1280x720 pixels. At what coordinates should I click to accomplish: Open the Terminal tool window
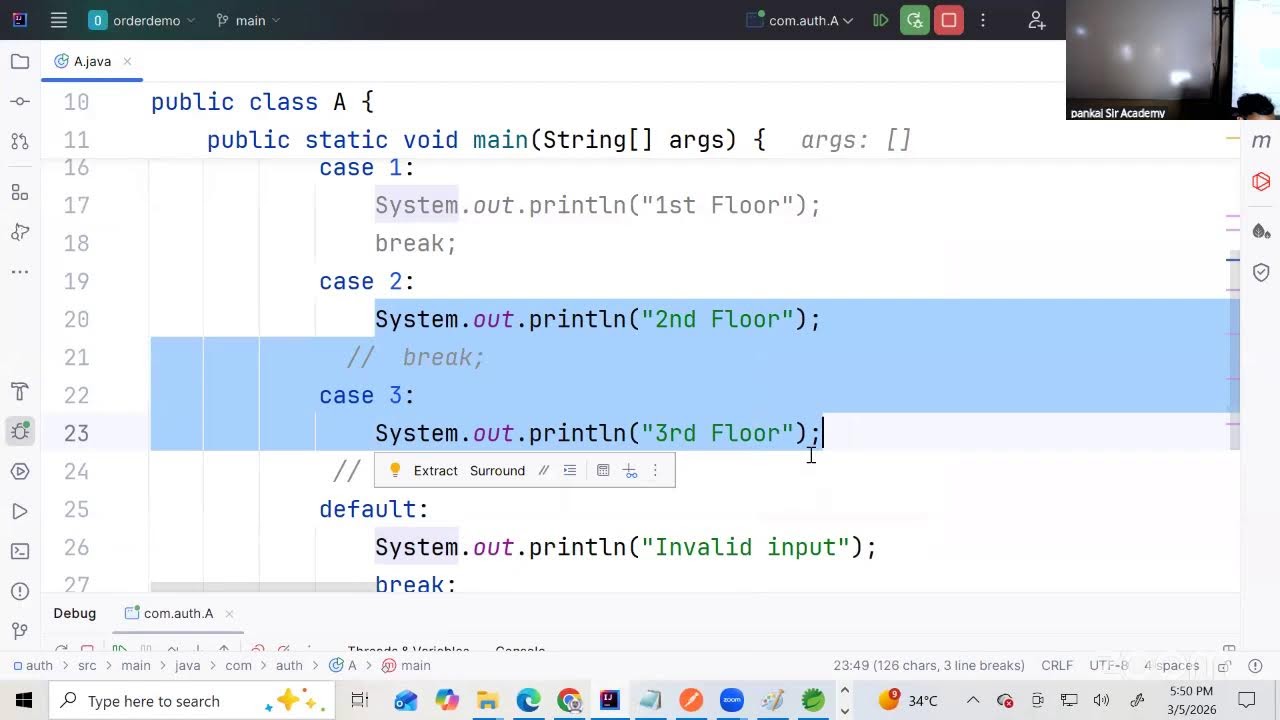point(20,551)
